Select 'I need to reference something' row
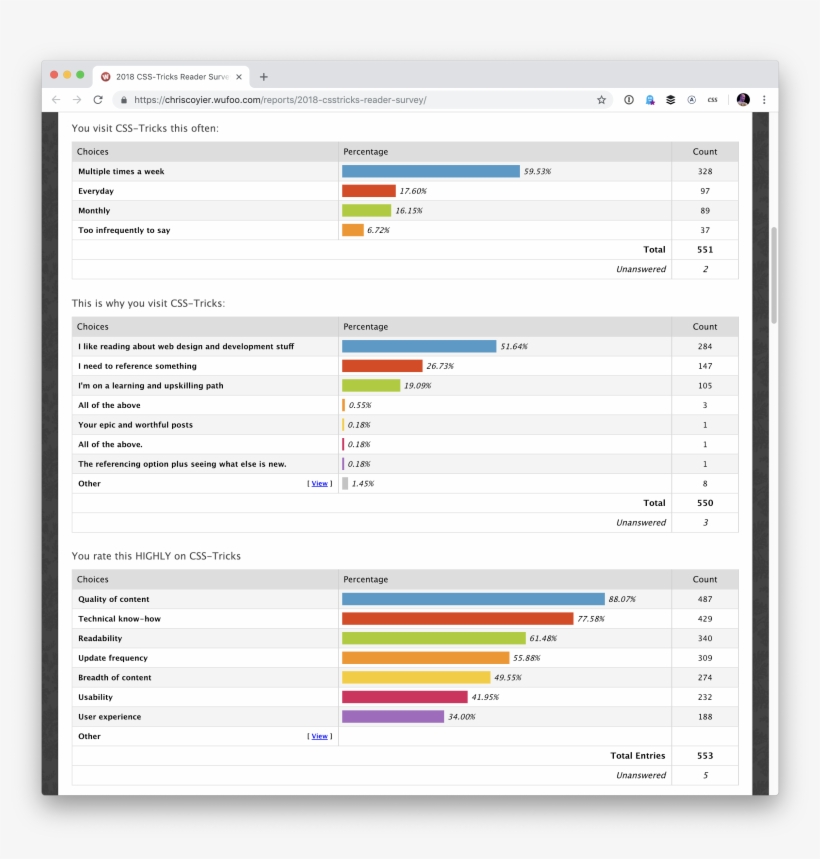This screenshot has height=859, width=820. [x=137, y=366]
